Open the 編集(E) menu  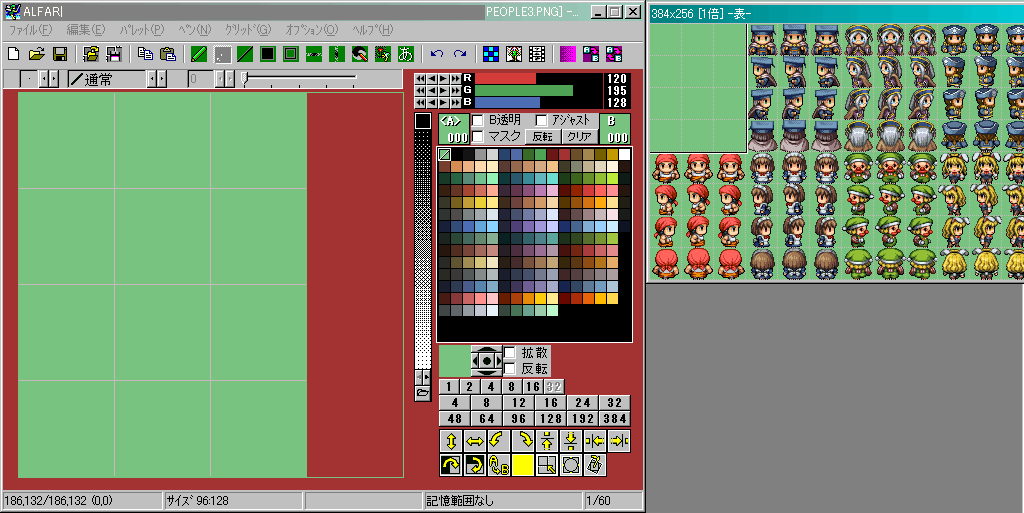pos(86,30)
